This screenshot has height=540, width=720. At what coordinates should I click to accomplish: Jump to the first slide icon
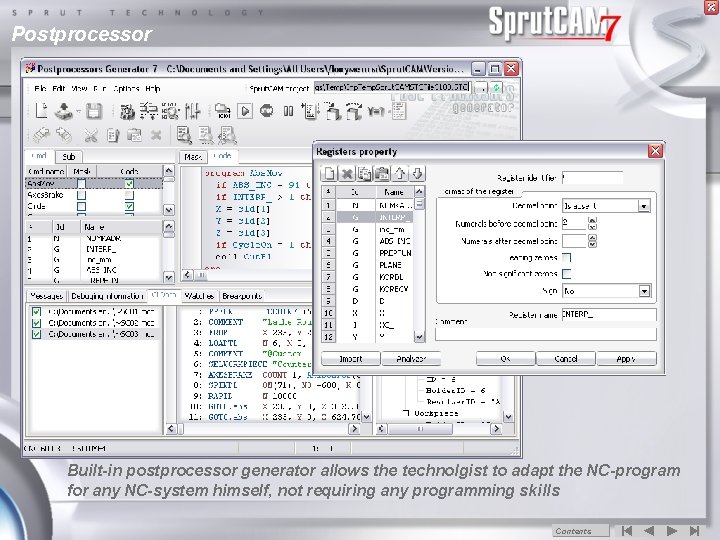[x=627, y=531]
